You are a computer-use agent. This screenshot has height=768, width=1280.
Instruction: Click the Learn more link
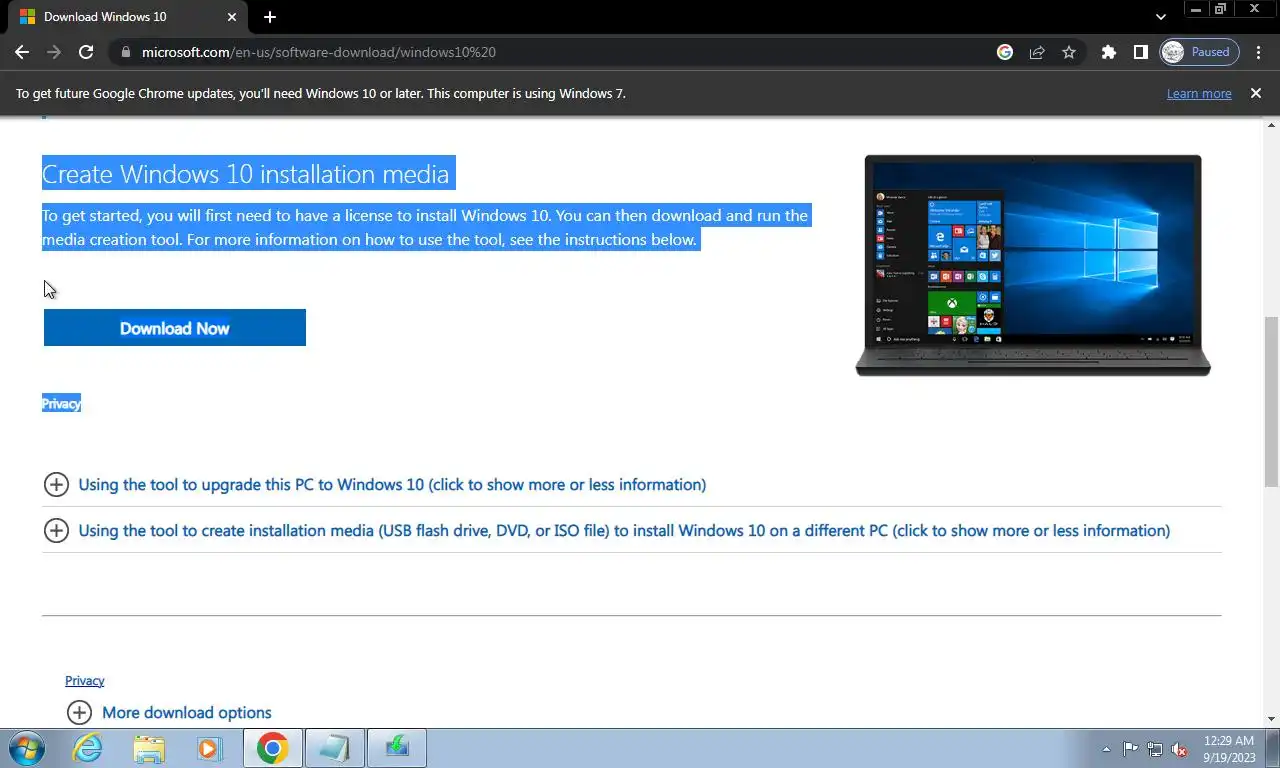(x=1199, y=93)
